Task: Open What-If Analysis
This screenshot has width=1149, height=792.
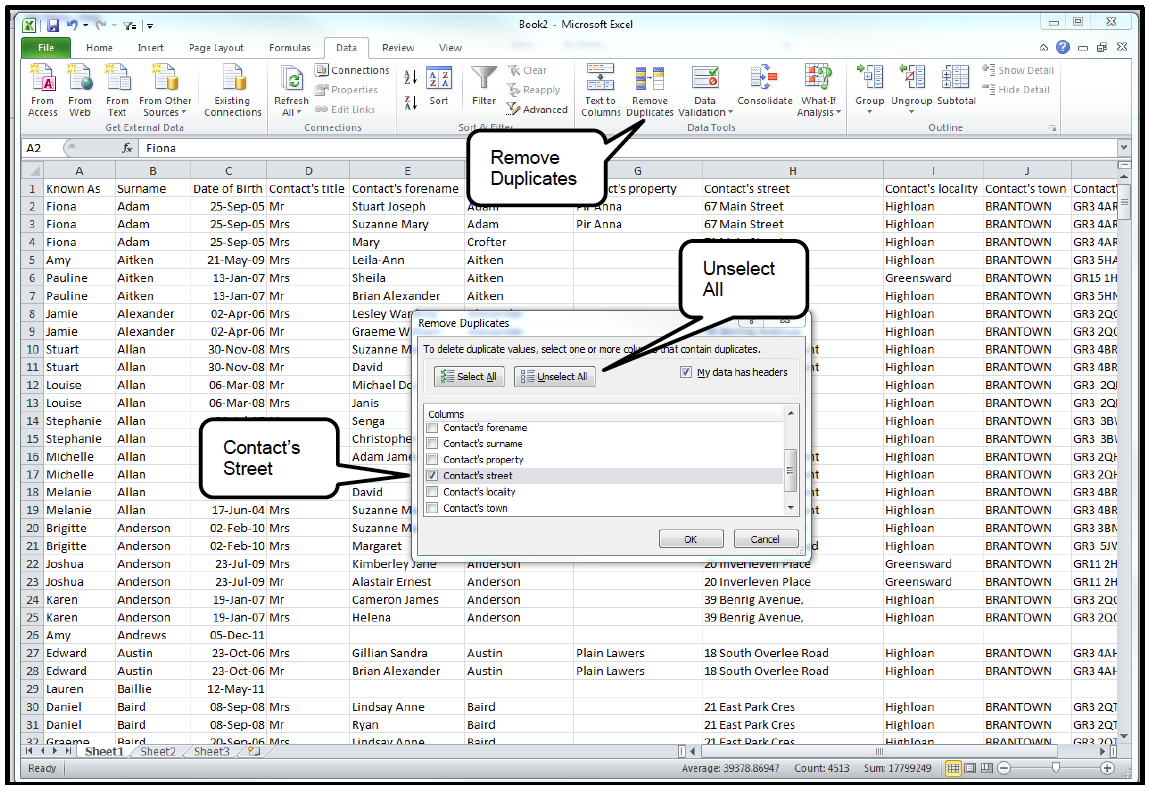Action: 819,89
